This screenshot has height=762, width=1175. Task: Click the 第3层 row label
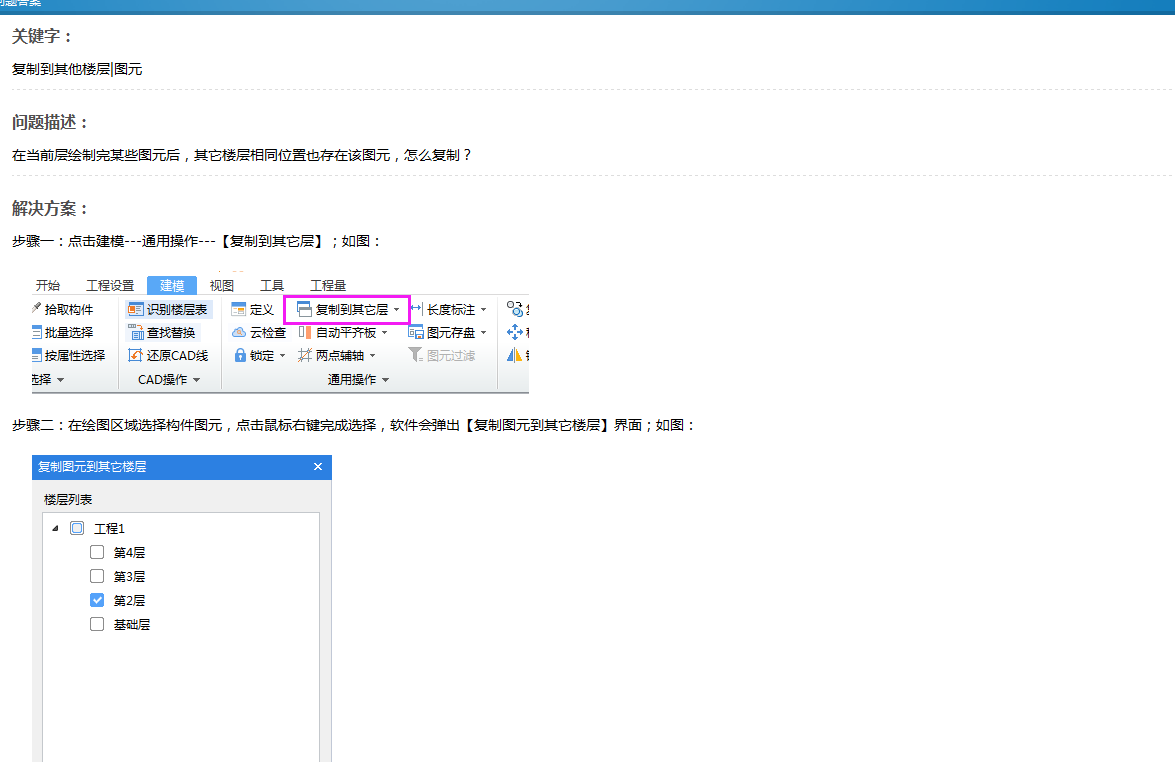click(129, 577)
